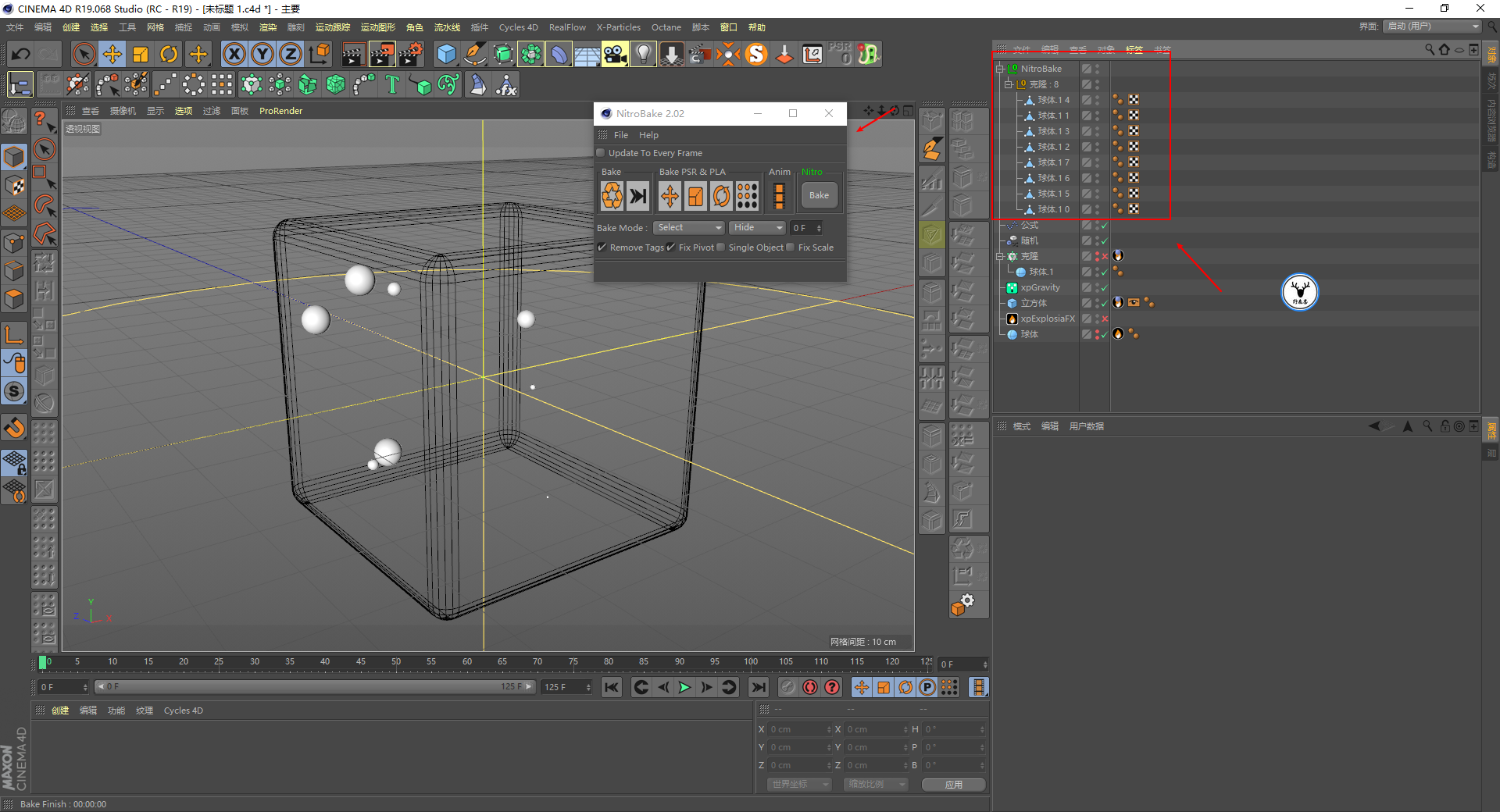Collapse the NitroBake tree node
This screenshot has width=1500, height=812.
click(999, 69)
